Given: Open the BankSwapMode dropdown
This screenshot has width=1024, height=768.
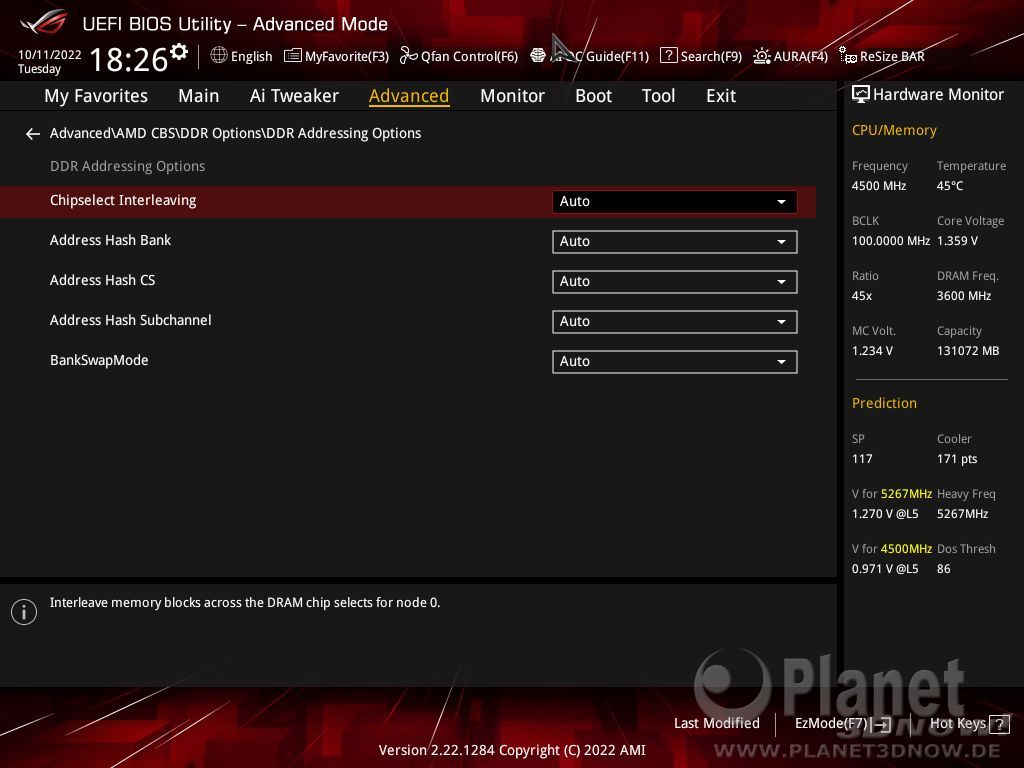Looking at the screenshot, I should coord(675,362).
